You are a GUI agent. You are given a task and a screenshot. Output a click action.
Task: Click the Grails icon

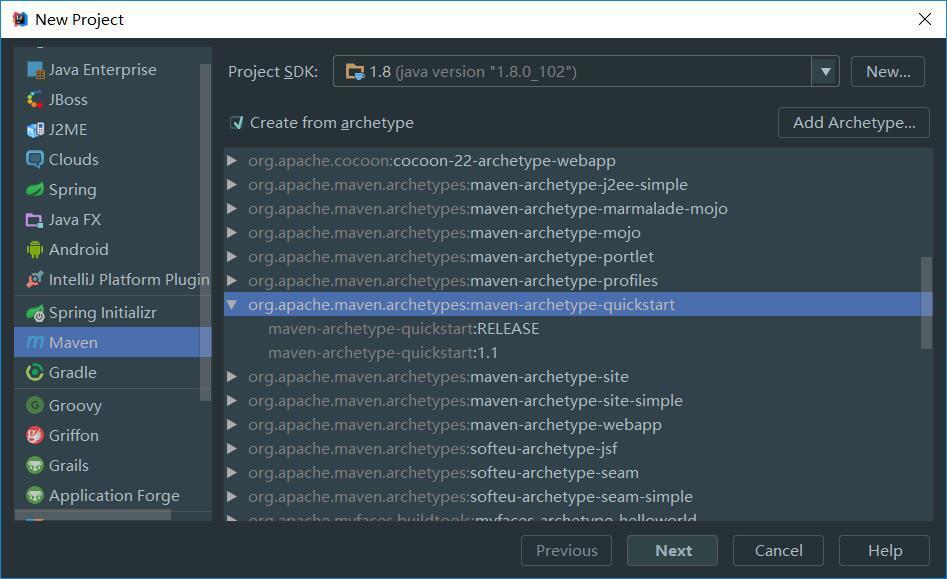35,465
